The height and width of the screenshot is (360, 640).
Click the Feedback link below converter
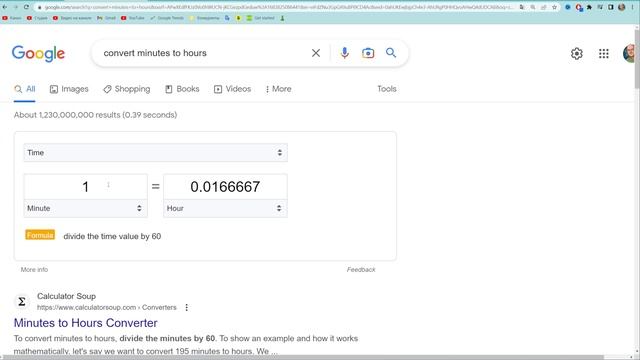[x=361, y=269]
